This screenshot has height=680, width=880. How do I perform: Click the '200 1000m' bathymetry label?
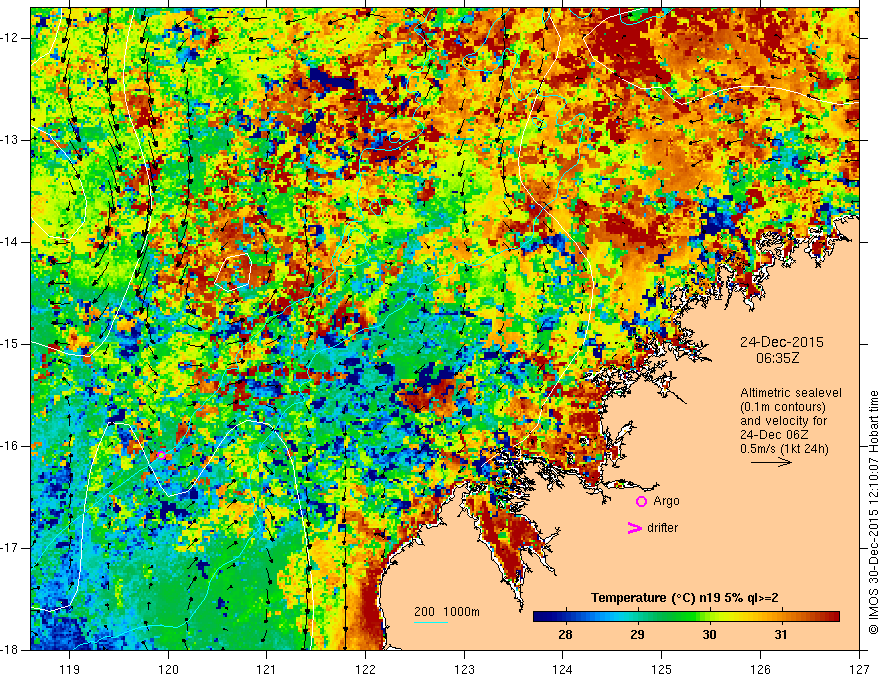click(x=447, y=612)
